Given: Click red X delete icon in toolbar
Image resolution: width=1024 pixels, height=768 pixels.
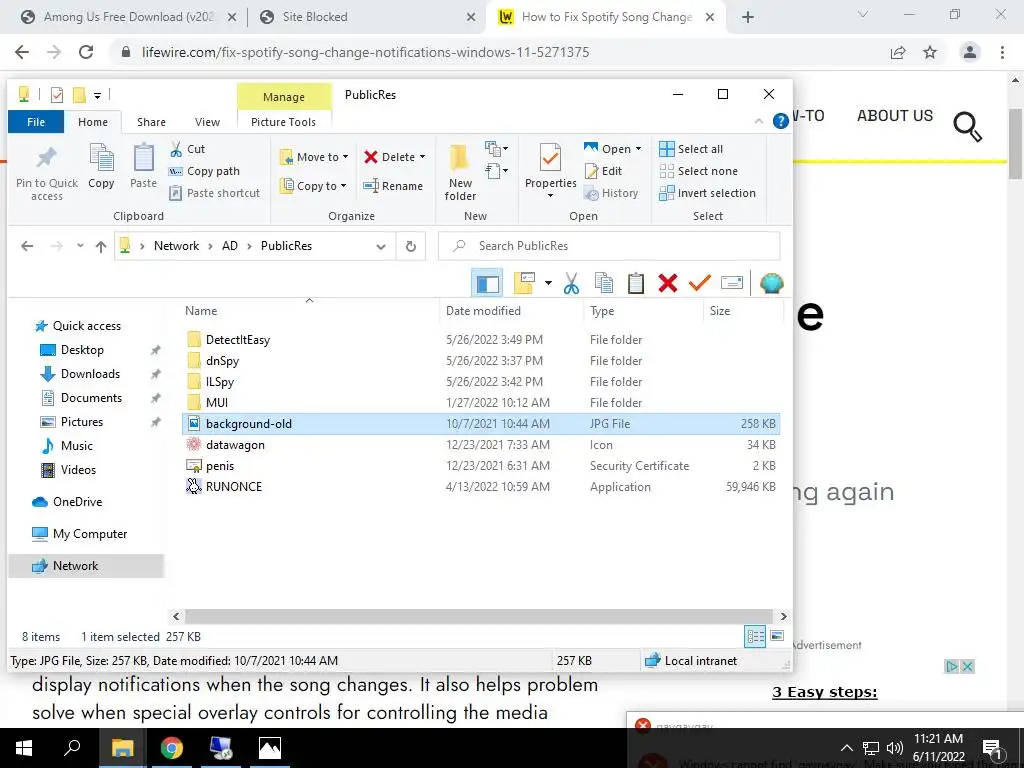Looking at the screenshot, I should click(667, 283).
